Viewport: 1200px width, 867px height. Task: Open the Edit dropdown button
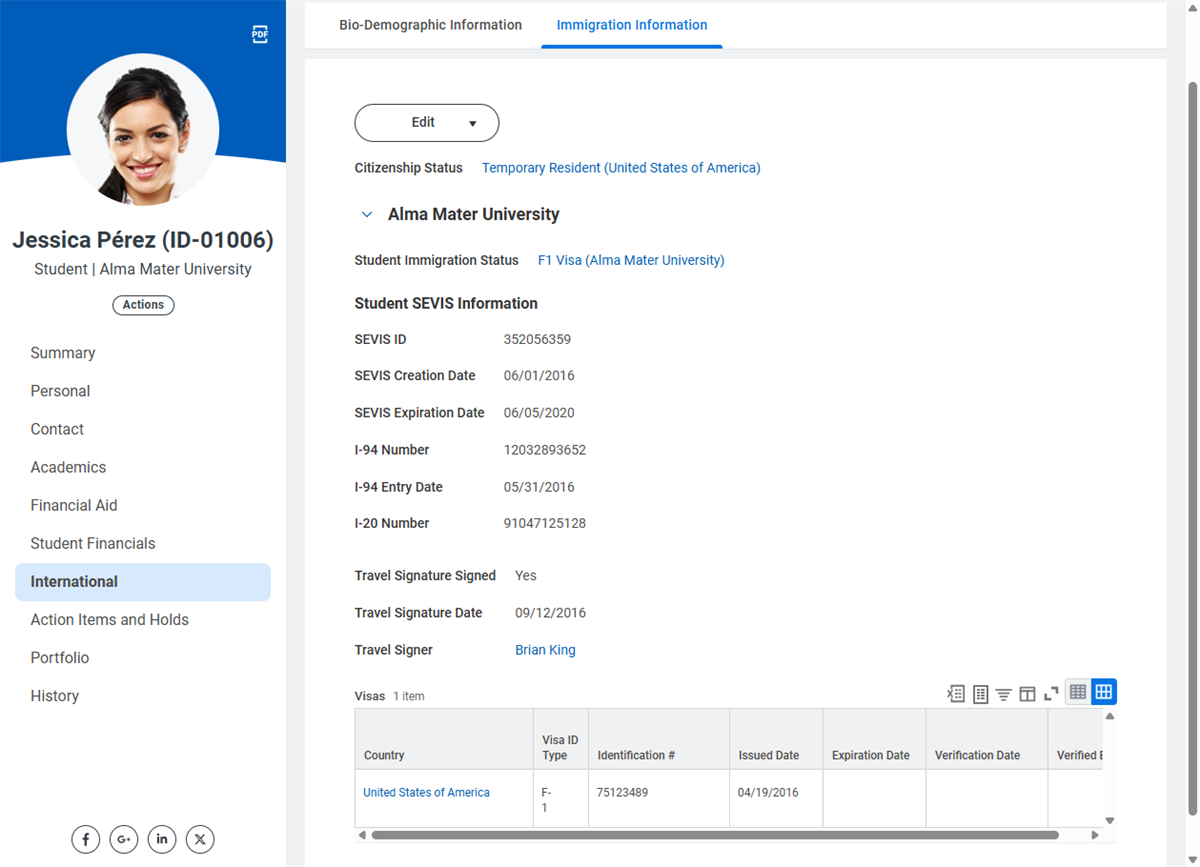pos(427,122)
